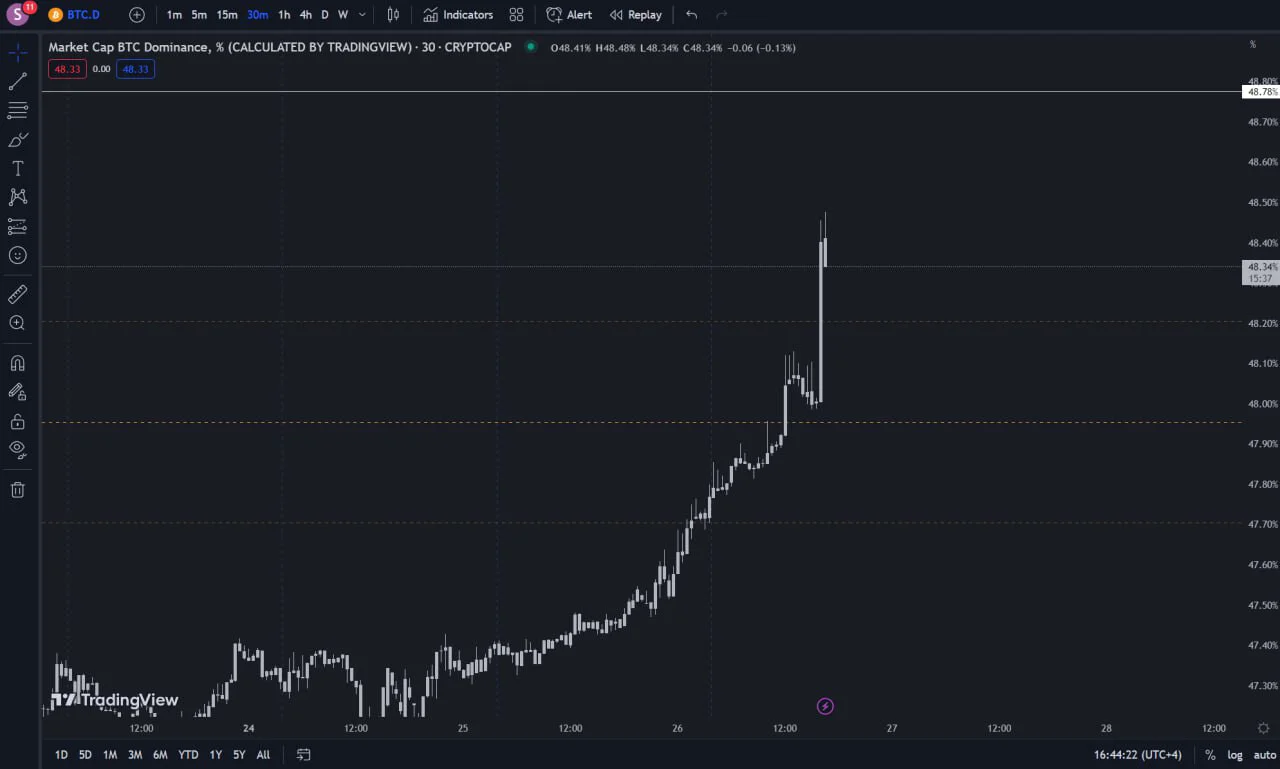Open the user profile avatar menu
This screenshot has height=769, width=1280.
point(18,15)
